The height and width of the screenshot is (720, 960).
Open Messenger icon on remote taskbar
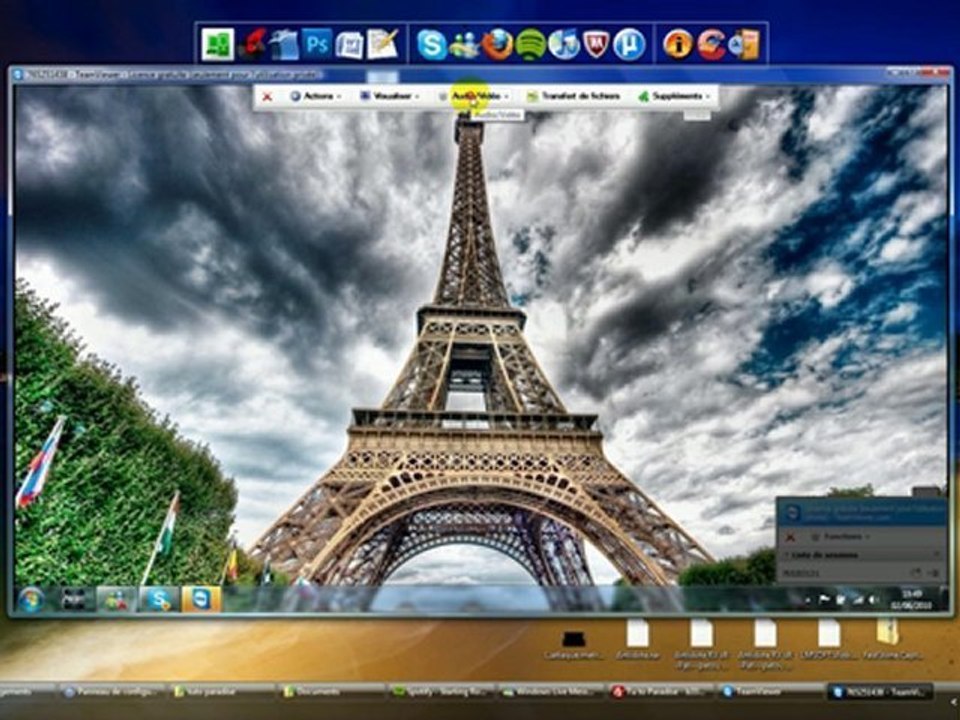[116, 599]
